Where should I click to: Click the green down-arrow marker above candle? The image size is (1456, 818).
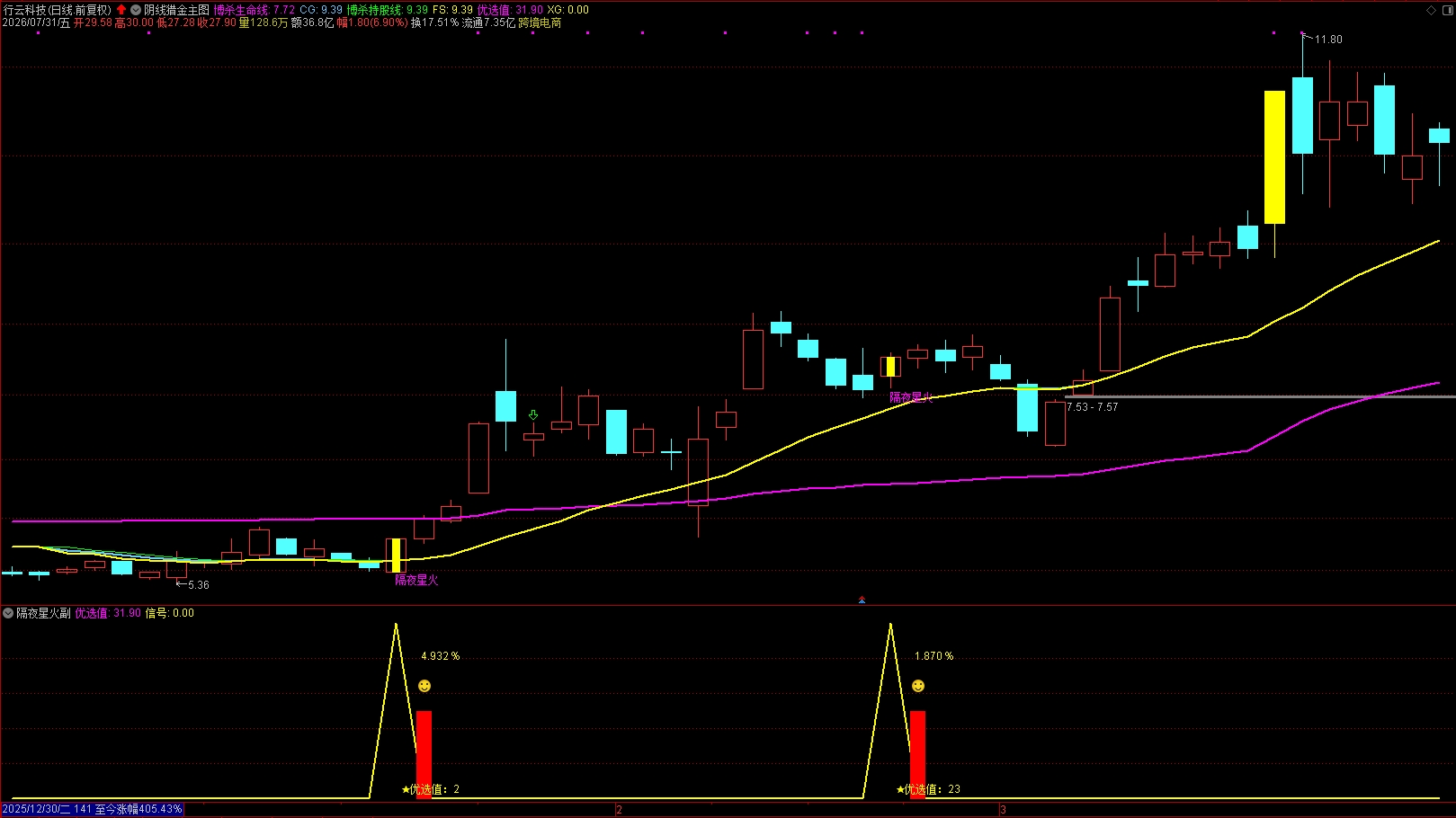[533, 415]
